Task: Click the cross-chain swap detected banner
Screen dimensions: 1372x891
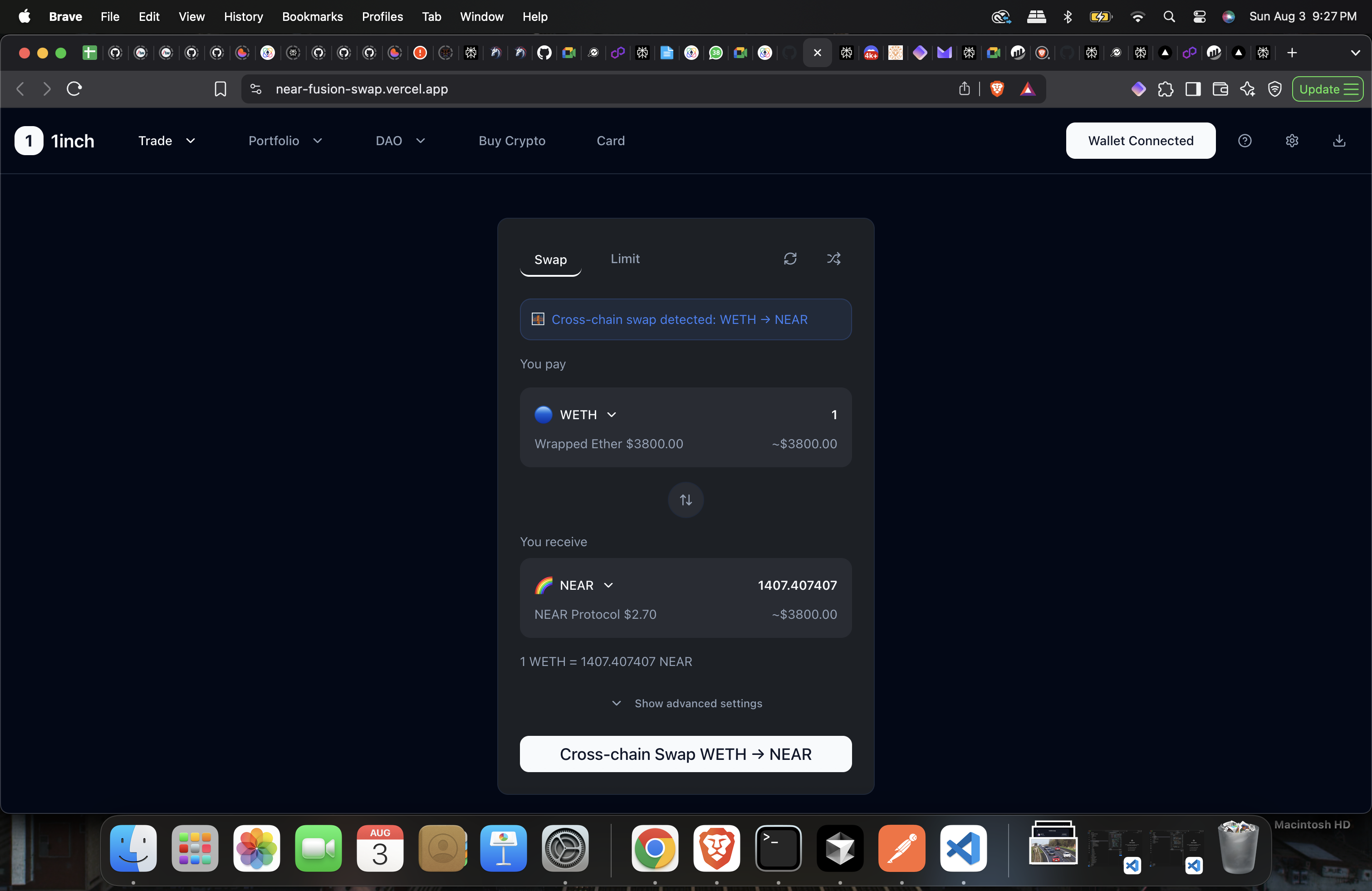Action: [686, 319]
